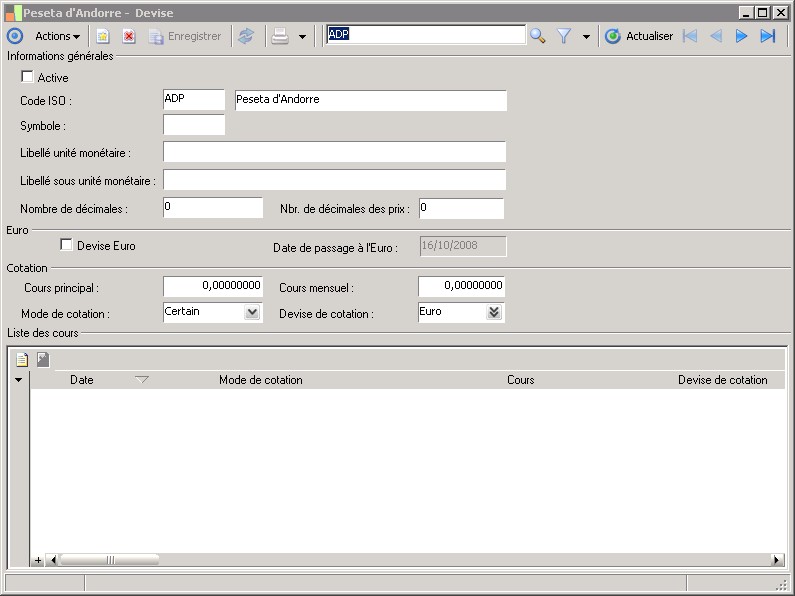Jump to the last record arrow
The image size is (795, 596).
[x=768, y=36]
